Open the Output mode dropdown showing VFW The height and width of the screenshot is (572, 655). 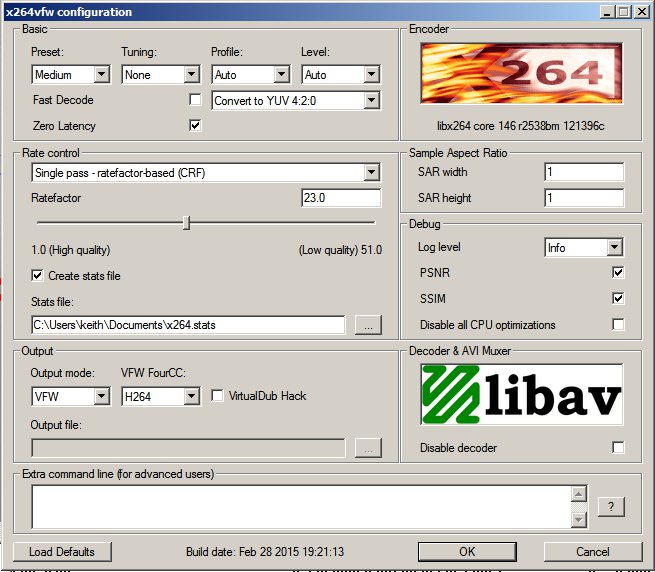tap(71, 396)
